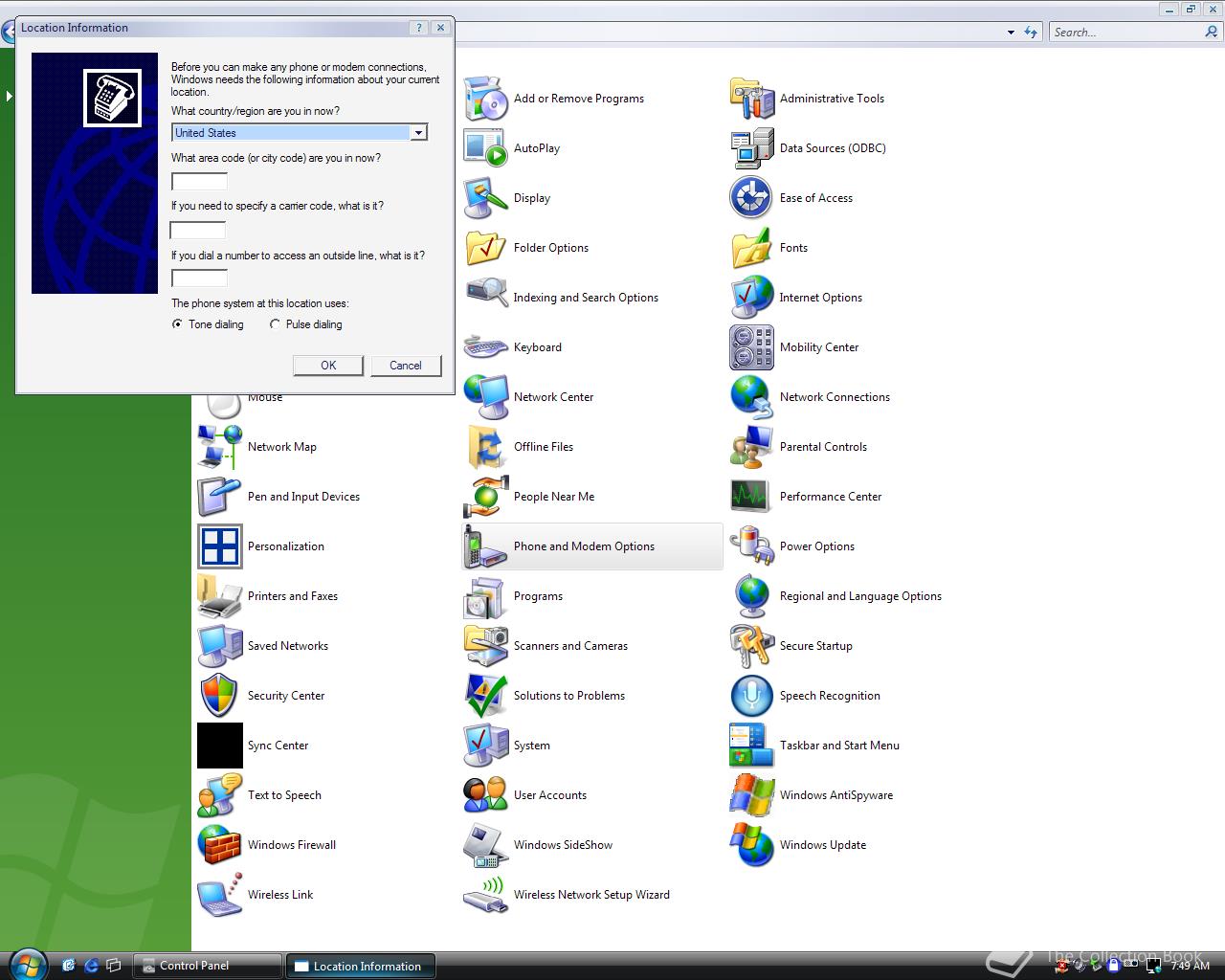The image size is (1225, 980).
Task: Open Performance Center icon
Action: tap(752, 497)
